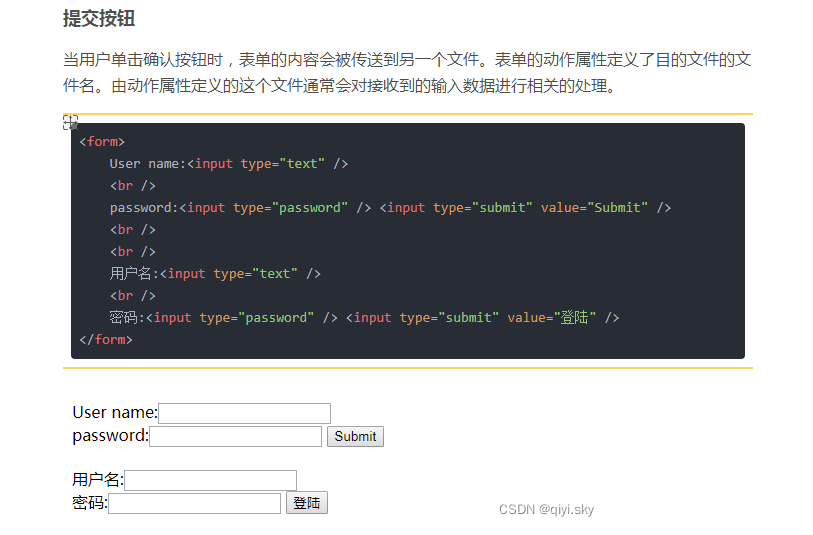Click the code line starting '用户名:<input'

coord(215,273)
